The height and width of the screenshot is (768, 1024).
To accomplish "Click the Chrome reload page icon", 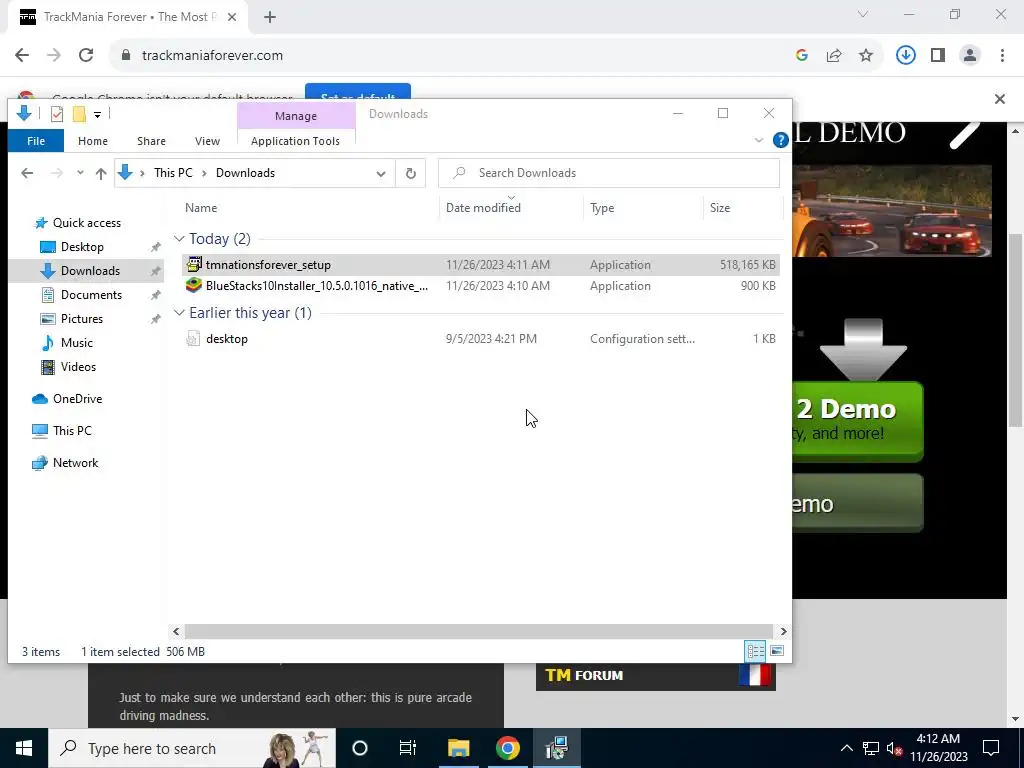I will [x=86, y=56].
